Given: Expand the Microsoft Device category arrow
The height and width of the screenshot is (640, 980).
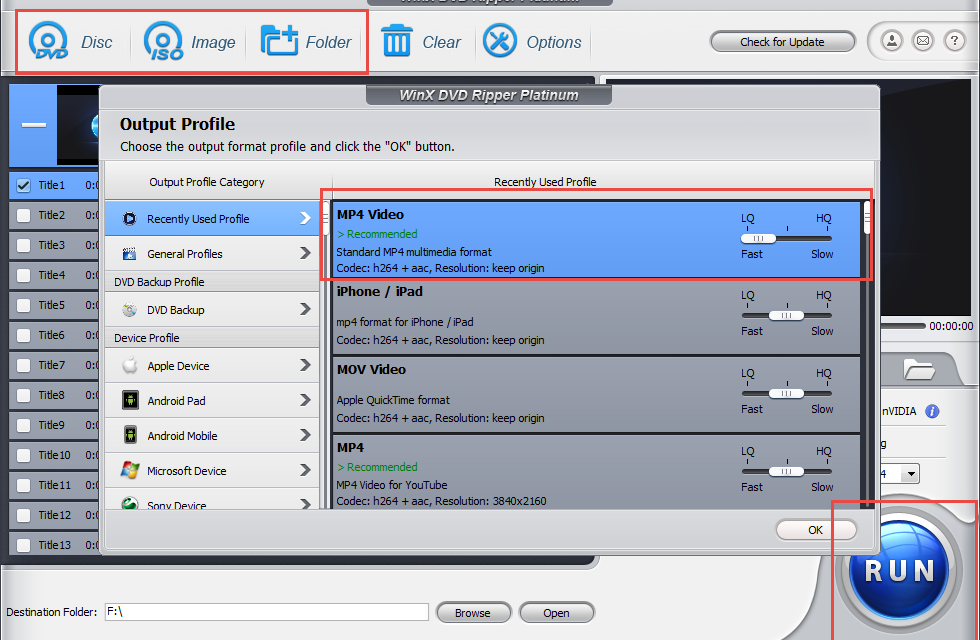Looking at the screenshot, I should pos(305,471).
